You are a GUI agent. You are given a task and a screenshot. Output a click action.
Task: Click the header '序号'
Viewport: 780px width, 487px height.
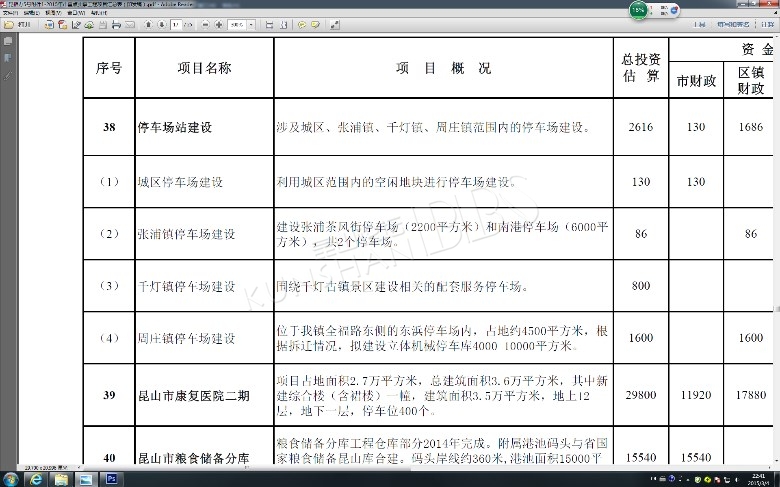(x=109, y=68)
